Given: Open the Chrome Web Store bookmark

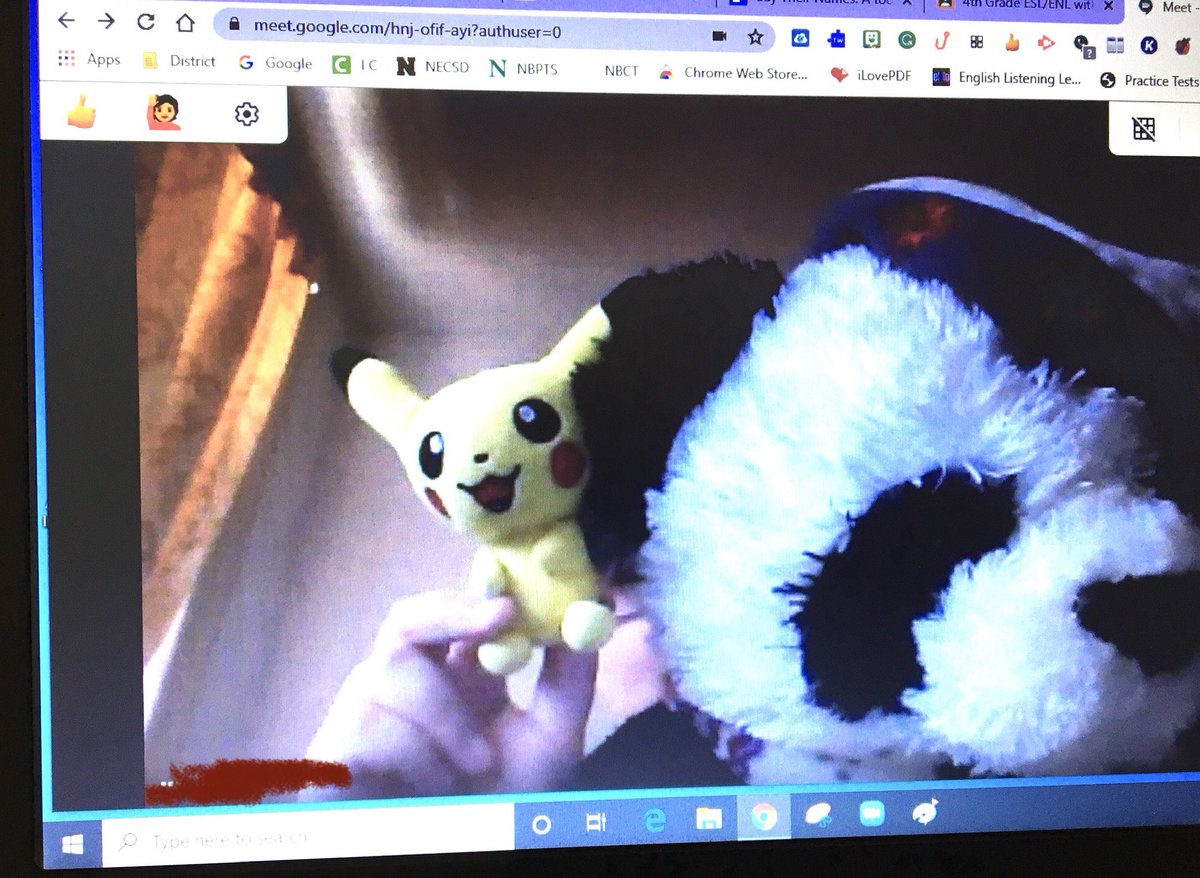Looking at the screenshot, I should pyautogui.click(x=733, y=73).
